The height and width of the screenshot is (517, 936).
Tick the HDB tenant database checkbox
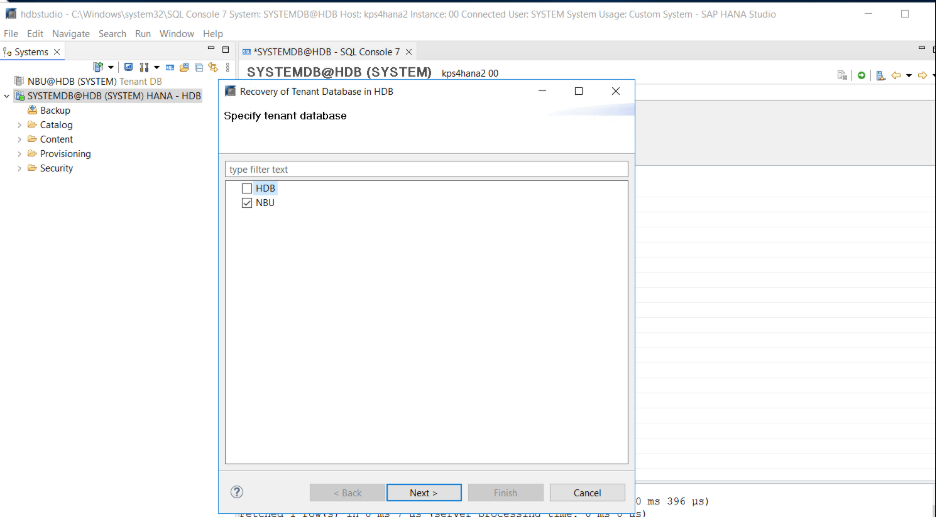tap(247, 189)
